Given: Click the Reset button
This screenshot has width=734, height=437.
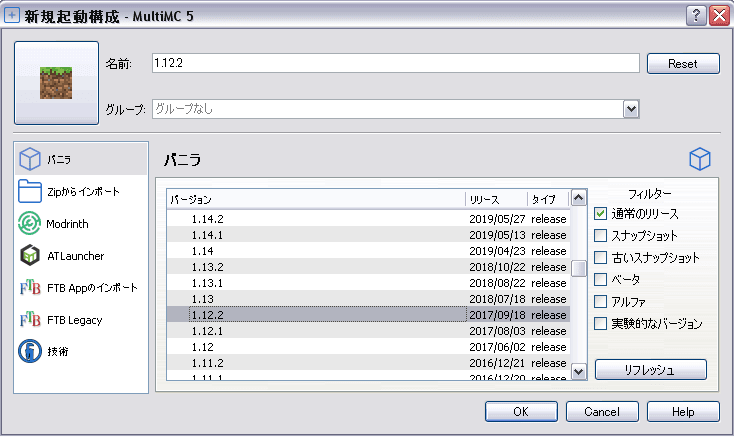Looking at the screenshot, I should [683, 64].
